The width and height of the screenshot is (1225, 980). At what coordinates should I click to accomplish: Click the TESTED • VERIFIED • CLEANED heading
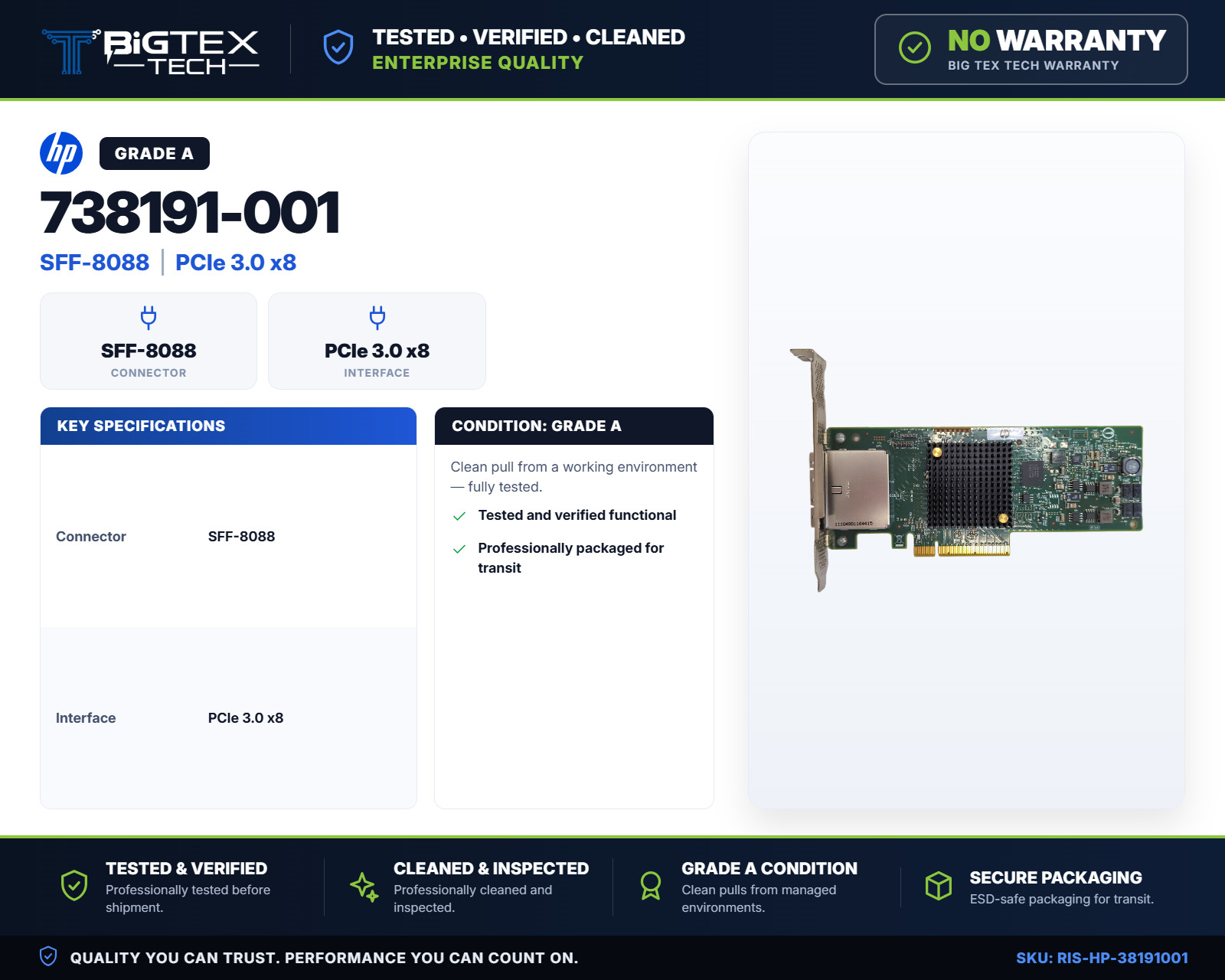click(x=528, y=37)
